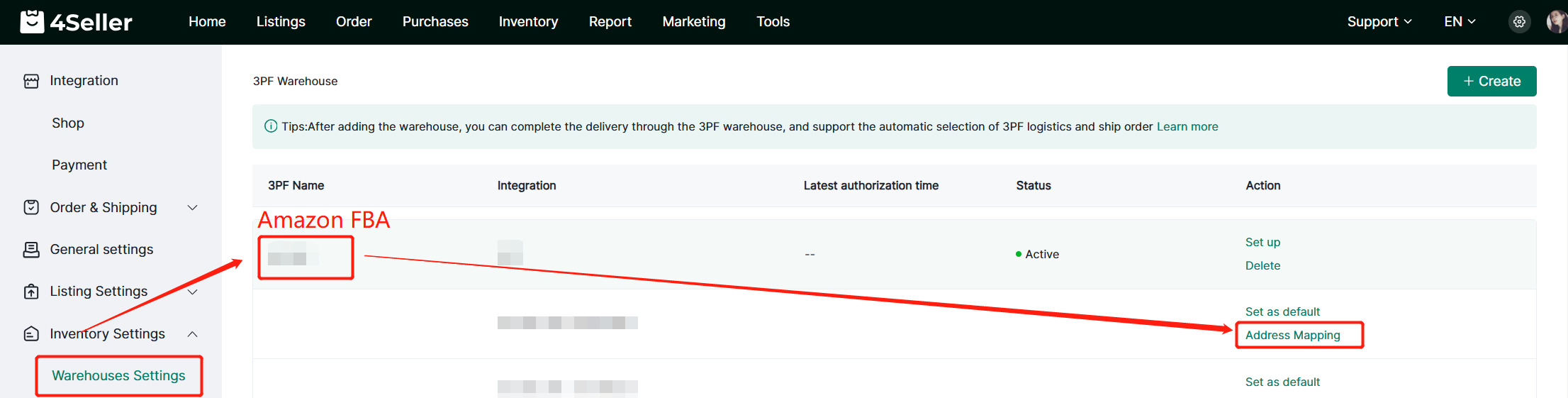Screen dimensions: 1568x398
Task: Click the Listing Settings sidebar icon
Action: (x=31, y=292)
